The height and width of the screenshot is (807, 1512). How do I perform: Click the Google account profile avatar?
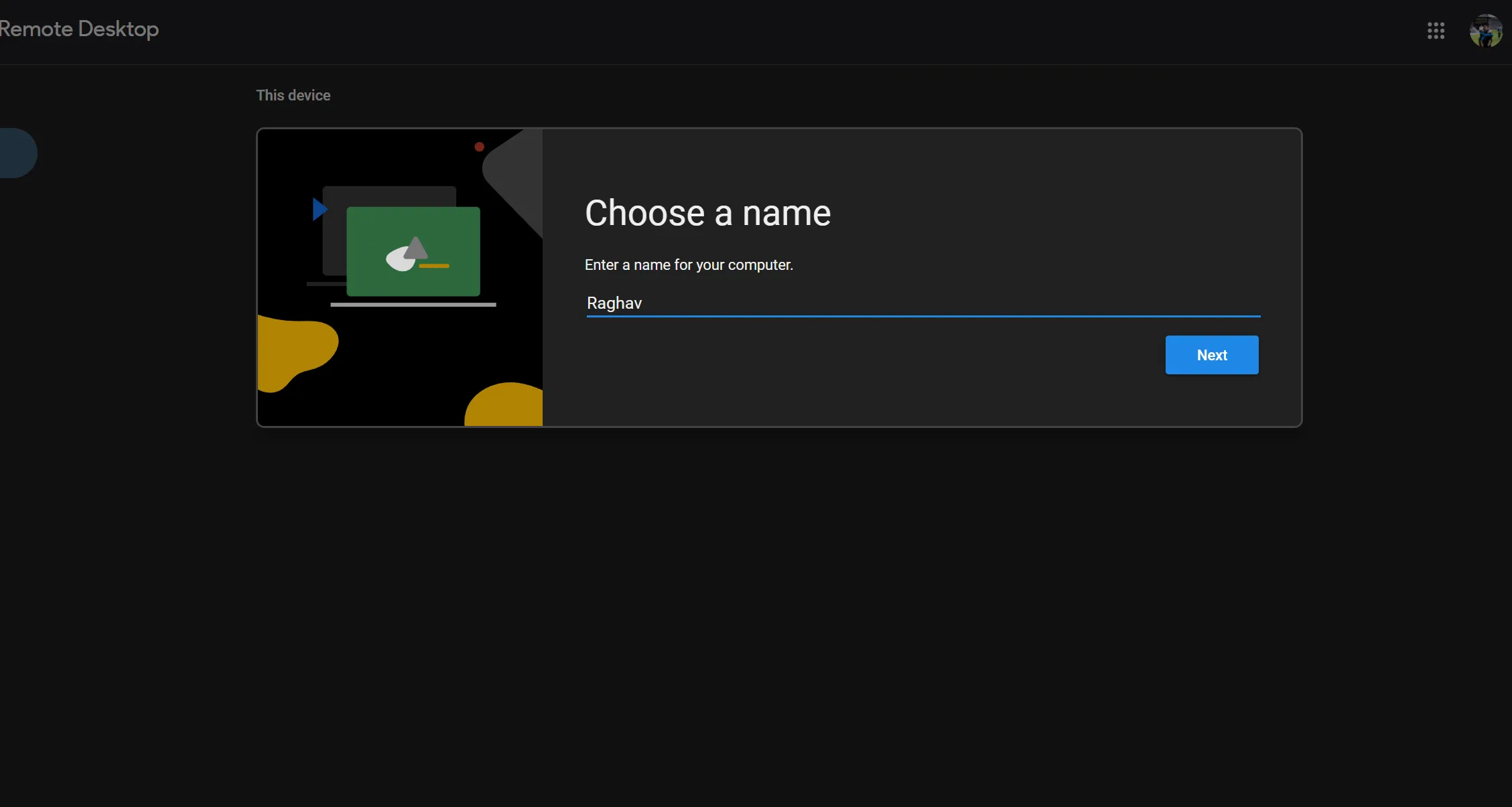pyautogui.click(x=1485, y=30)
